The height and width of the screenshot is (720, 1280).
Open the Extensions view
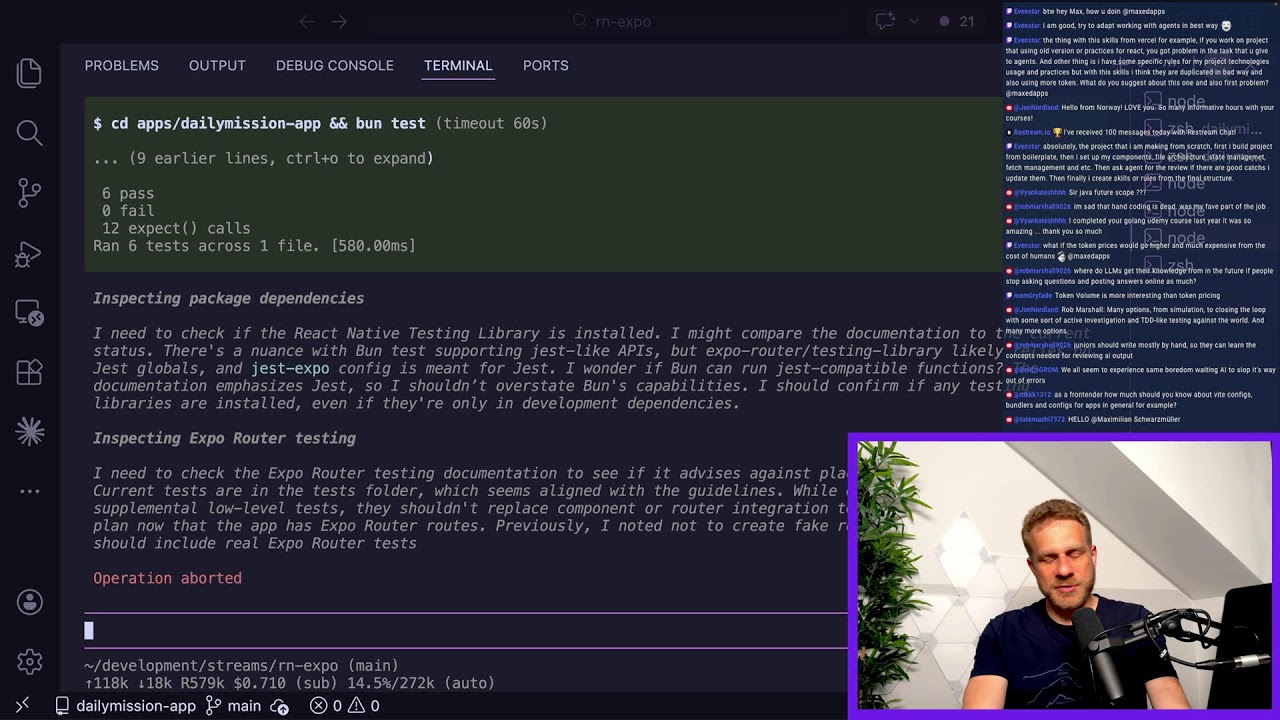(x=29, y=373)
